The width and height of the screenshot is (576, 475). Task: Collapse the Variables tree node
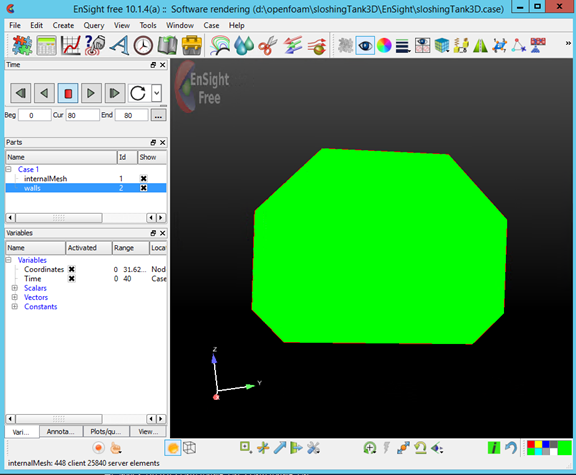pos(8,260)
